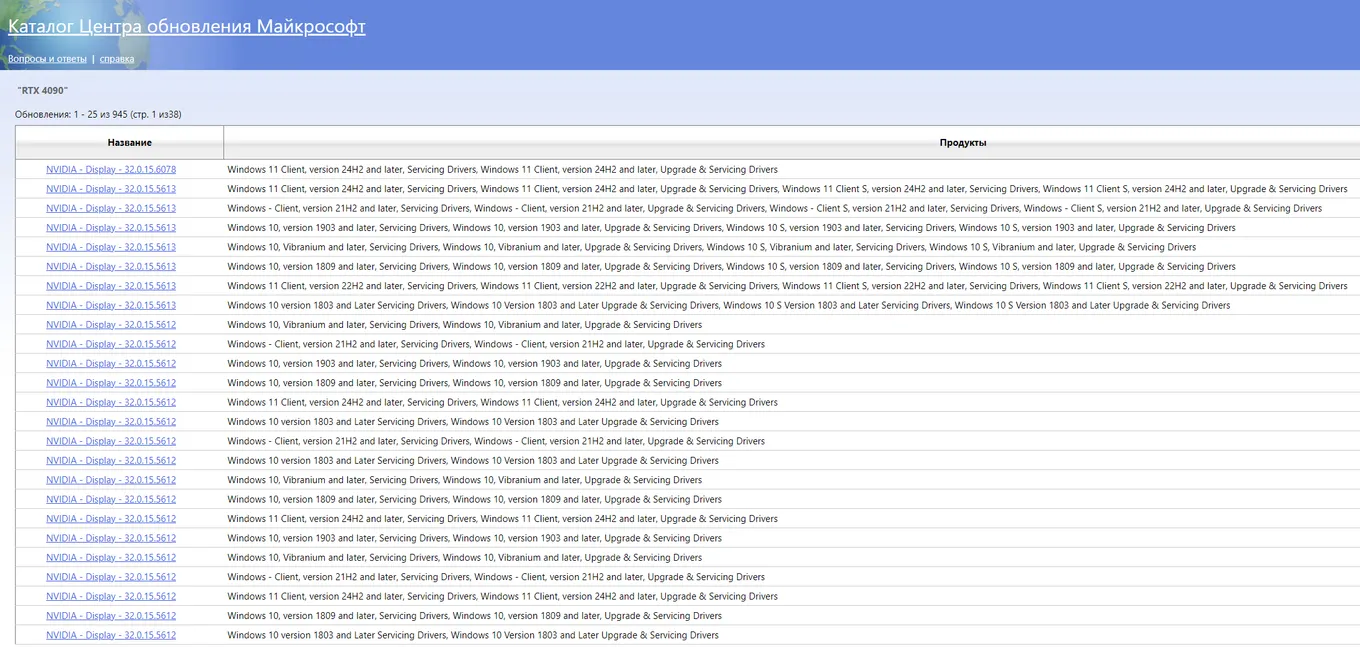Open the 32.0.15.5613 link for Windows 10 version 1903
The width and height of the screenshot is (1360, 664).
tap(111, 228)
